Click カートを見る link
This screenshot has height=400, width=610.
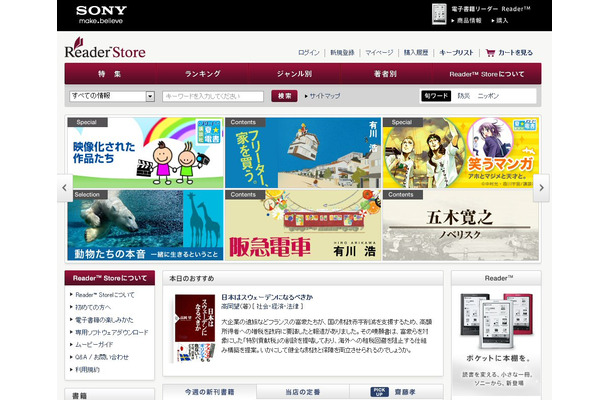tap(515, 53)
